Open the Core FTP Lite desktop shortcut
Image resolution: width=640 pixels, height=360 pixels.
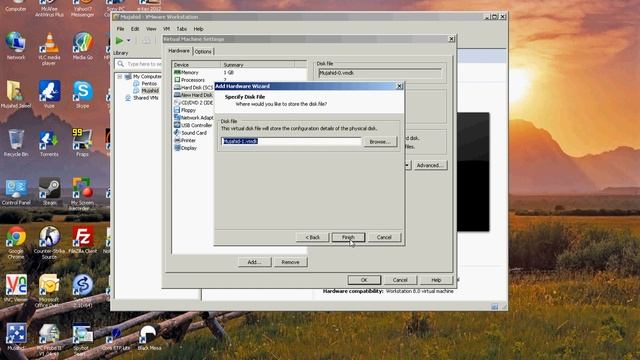(116, 337)
